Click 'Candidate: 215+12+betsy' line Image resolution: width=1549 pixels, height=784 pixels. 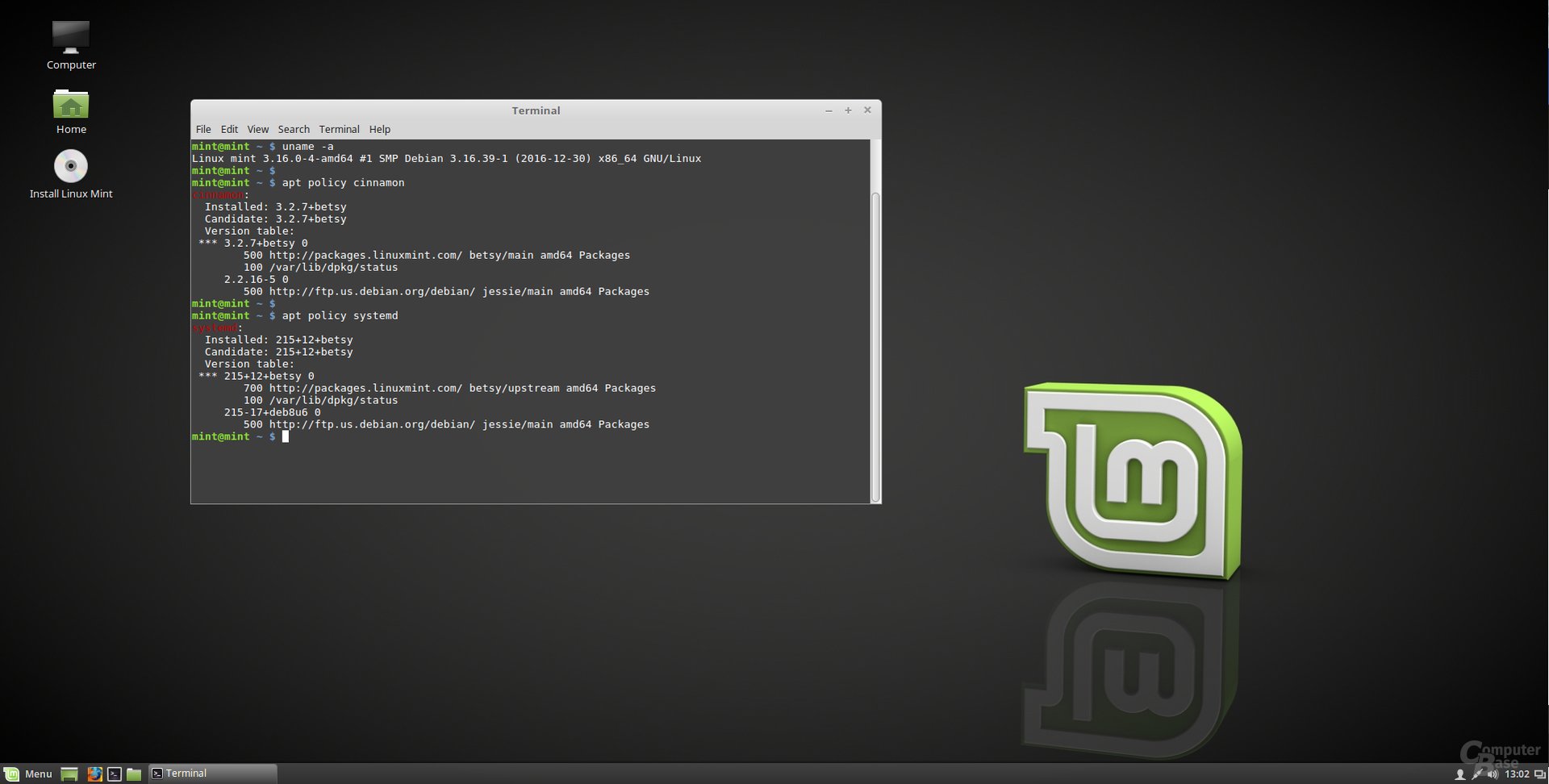[x=278, y=352]
